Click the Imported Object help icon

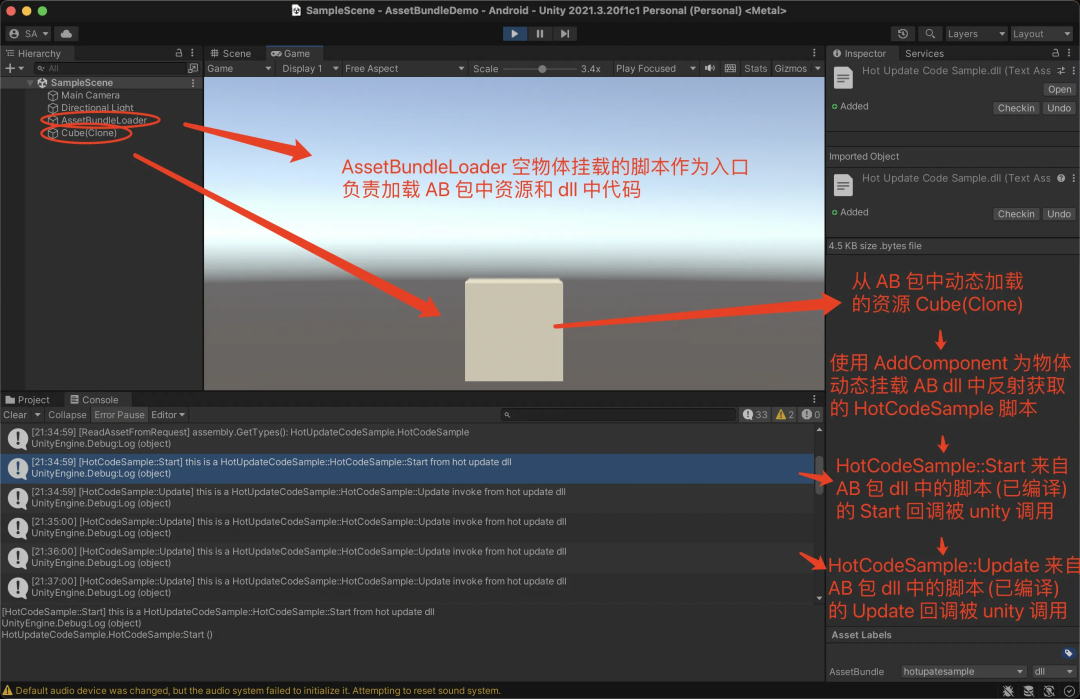pos(1061,178)
